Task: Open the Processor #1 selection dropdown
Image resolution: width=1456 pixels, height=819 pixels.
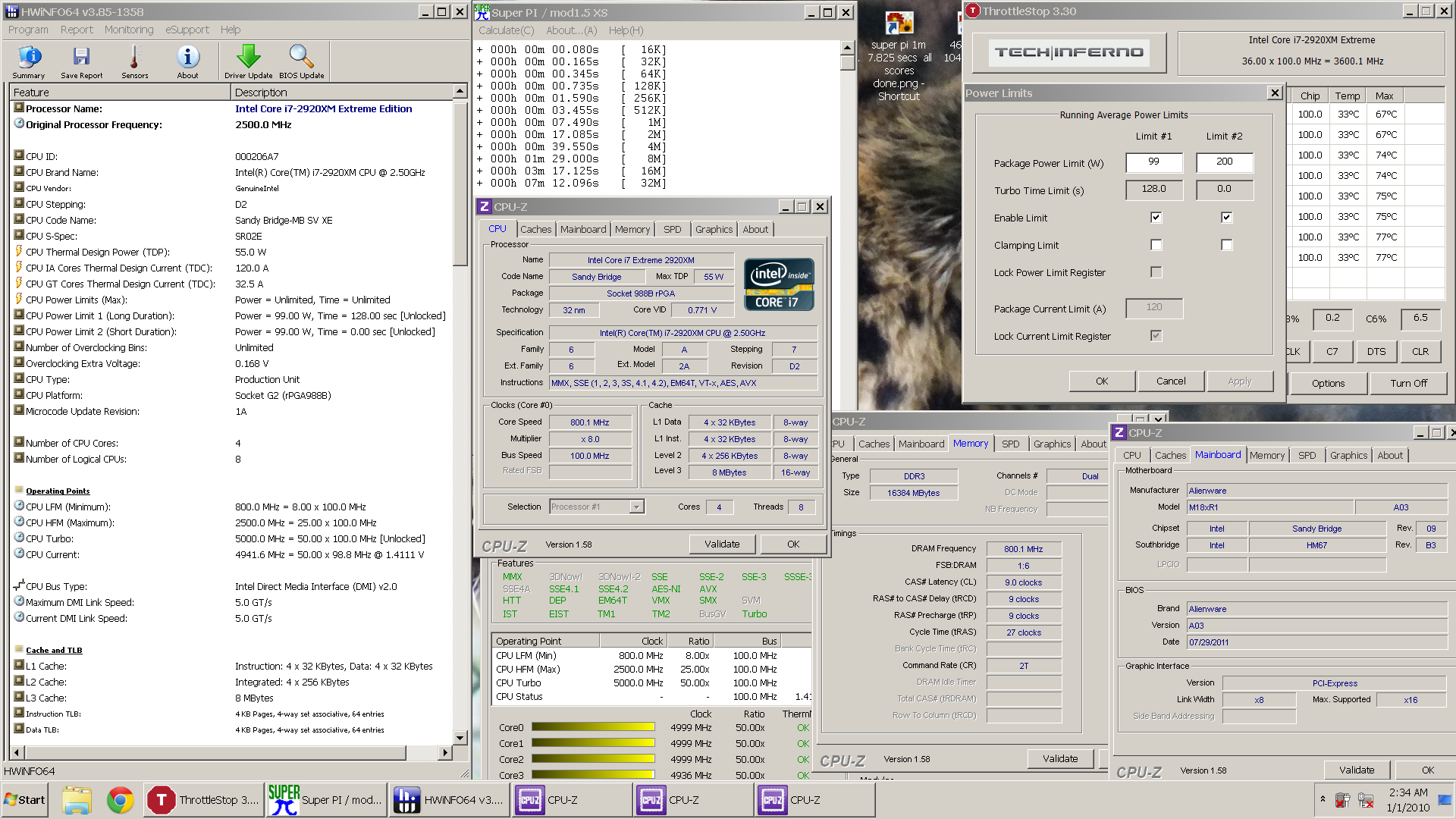Action: click(x=636, y=507)
